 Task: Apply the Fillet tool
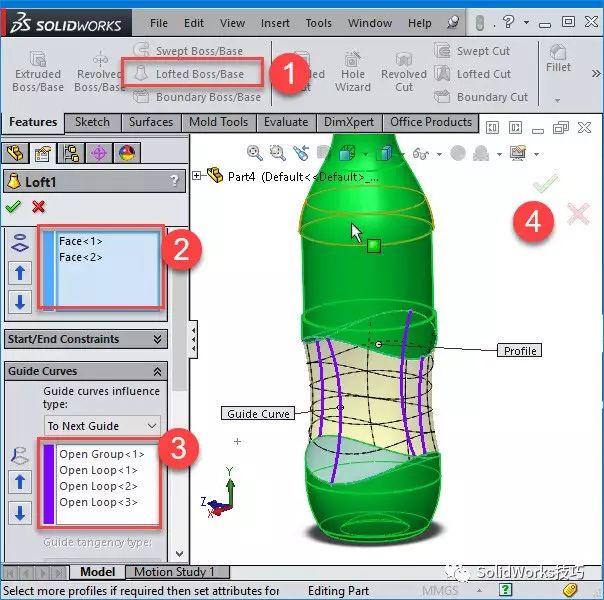558,58
